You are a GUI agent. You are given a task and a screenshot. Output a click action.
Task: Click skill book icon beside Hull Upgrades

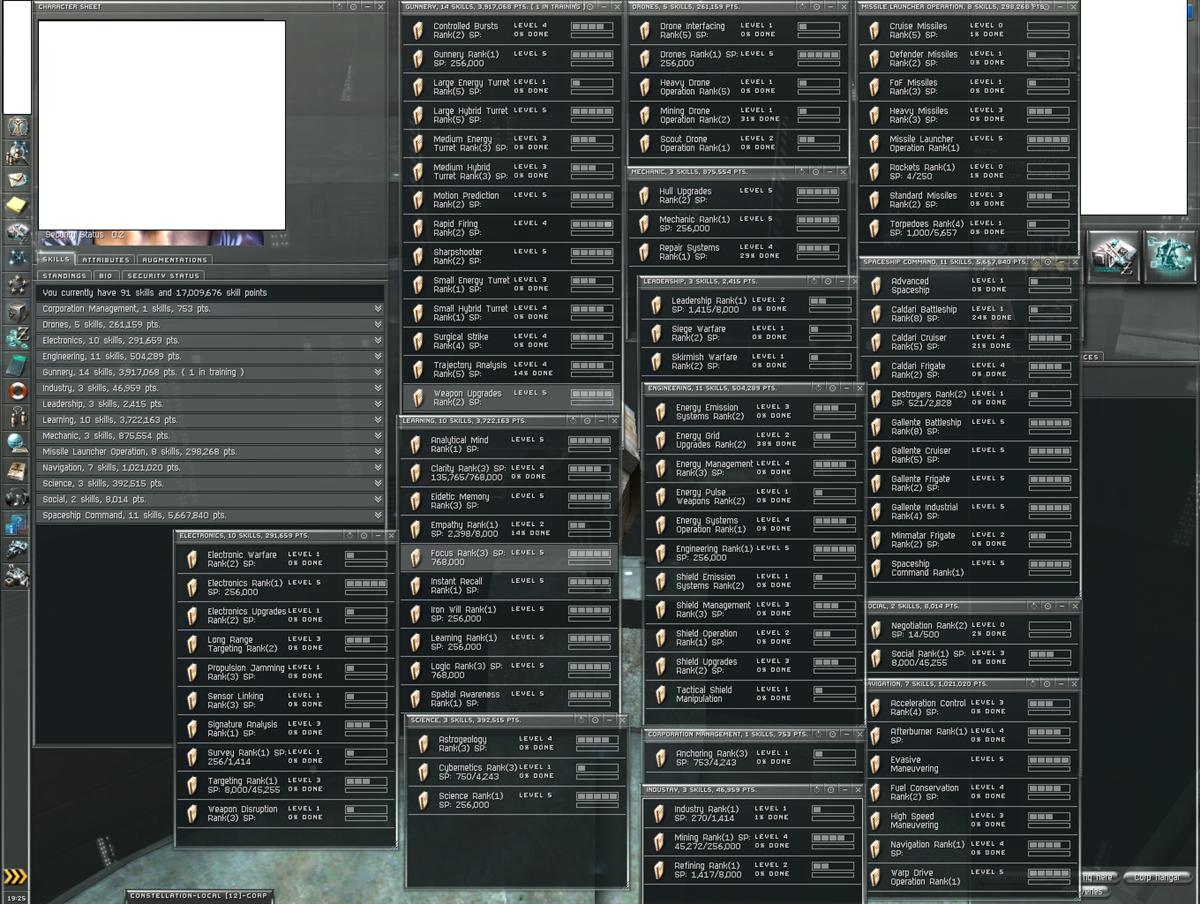(x=644, y=195)
